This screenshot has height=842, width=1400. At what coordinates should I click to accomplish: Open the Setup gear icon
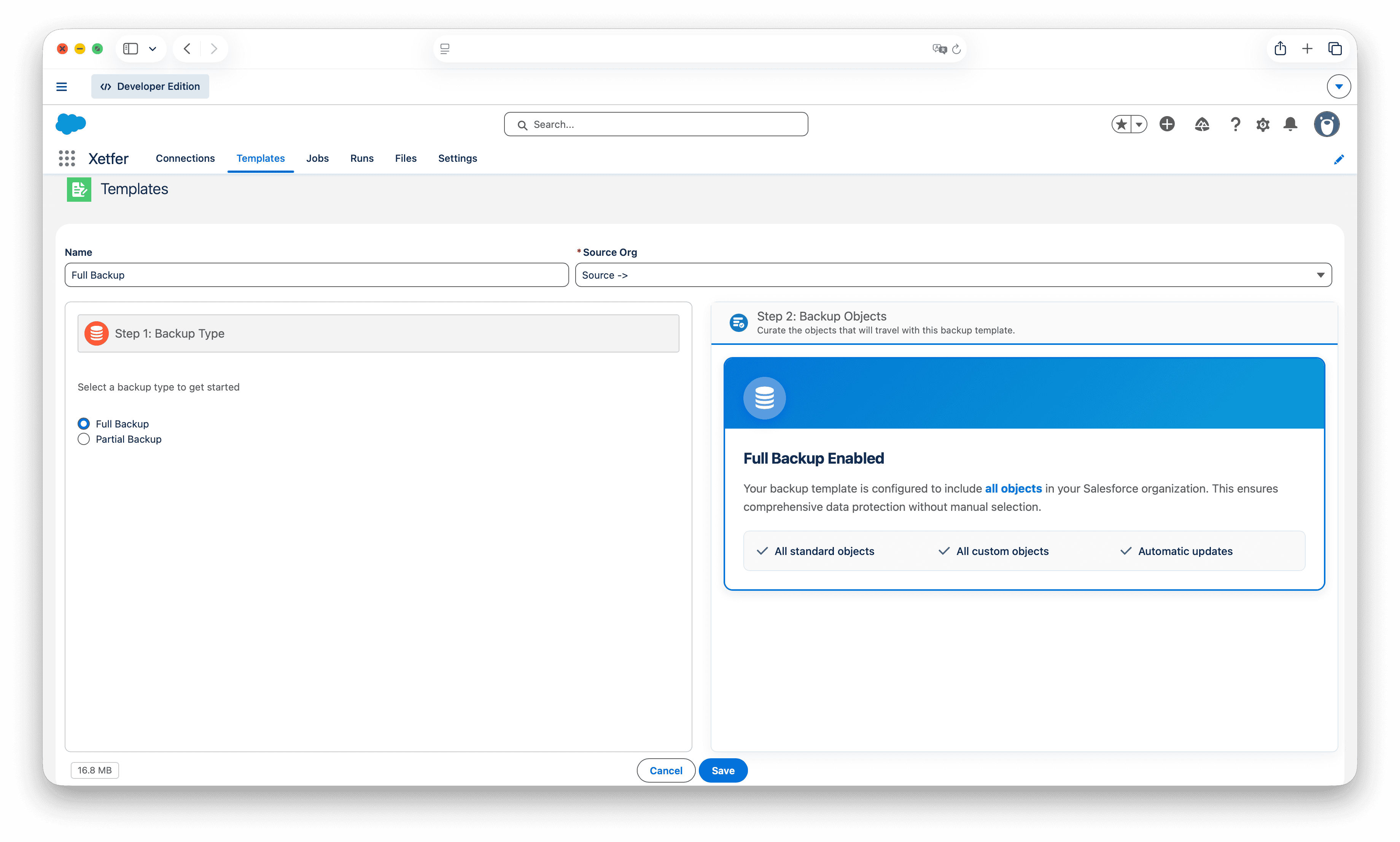point(1262,124)
